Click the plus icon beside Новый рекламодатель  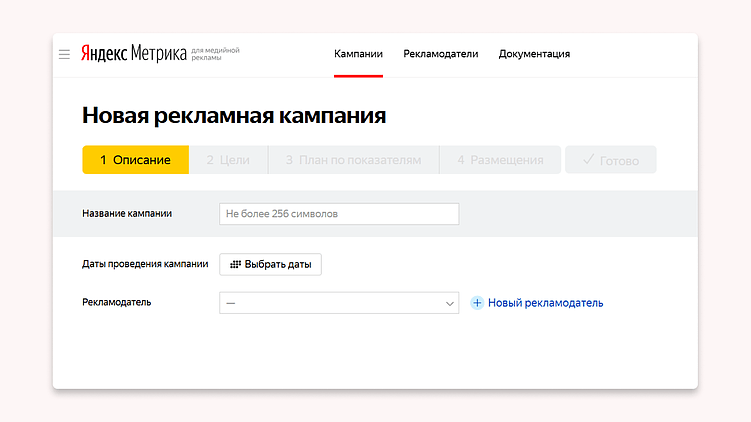click(x=477, y=303)
